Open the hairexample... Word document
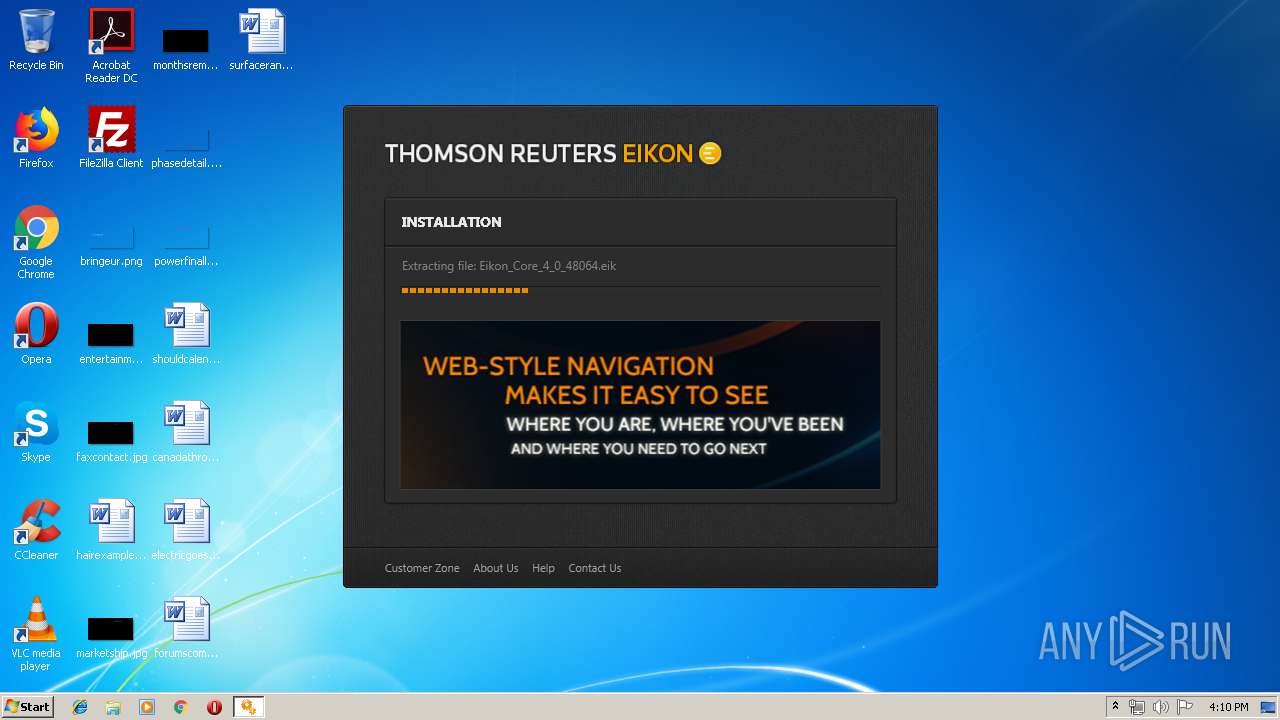 point(111,530)
